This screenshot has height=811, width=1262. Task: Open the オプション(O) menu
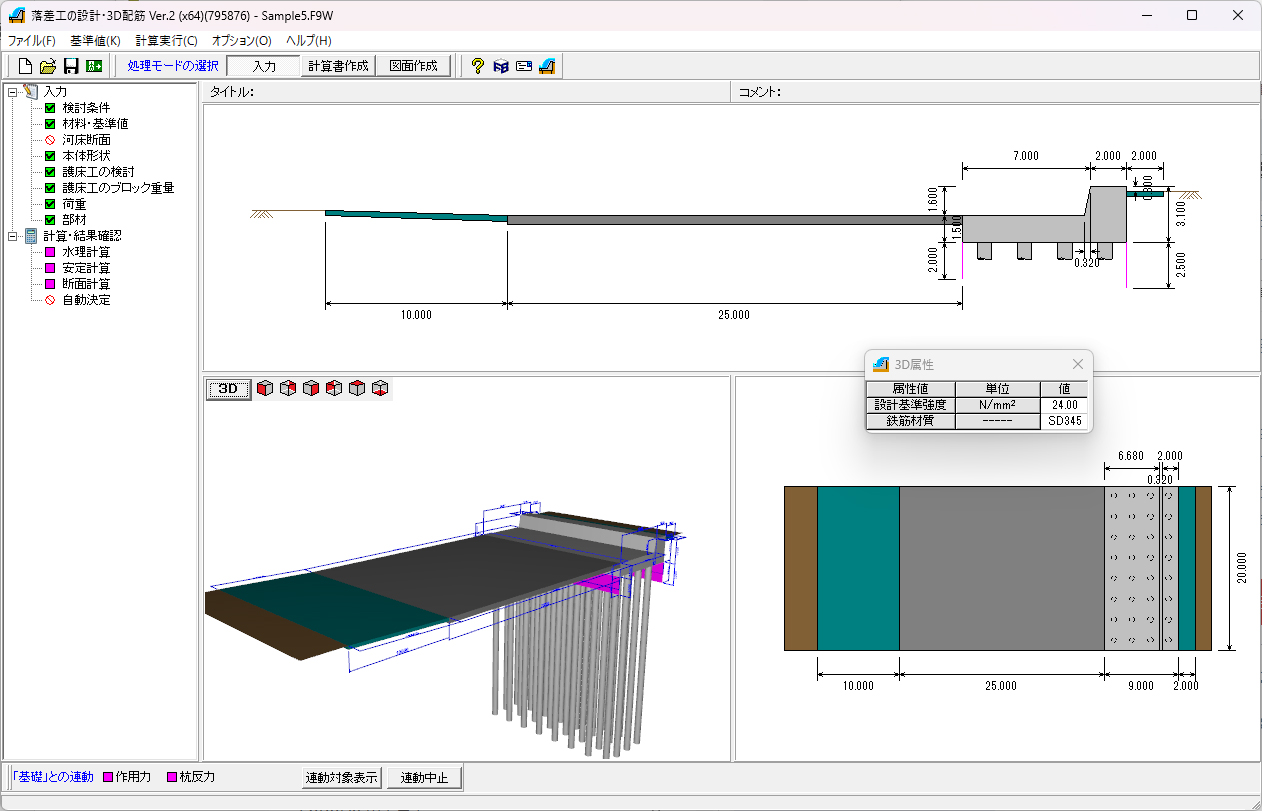[x=241, y=41]
